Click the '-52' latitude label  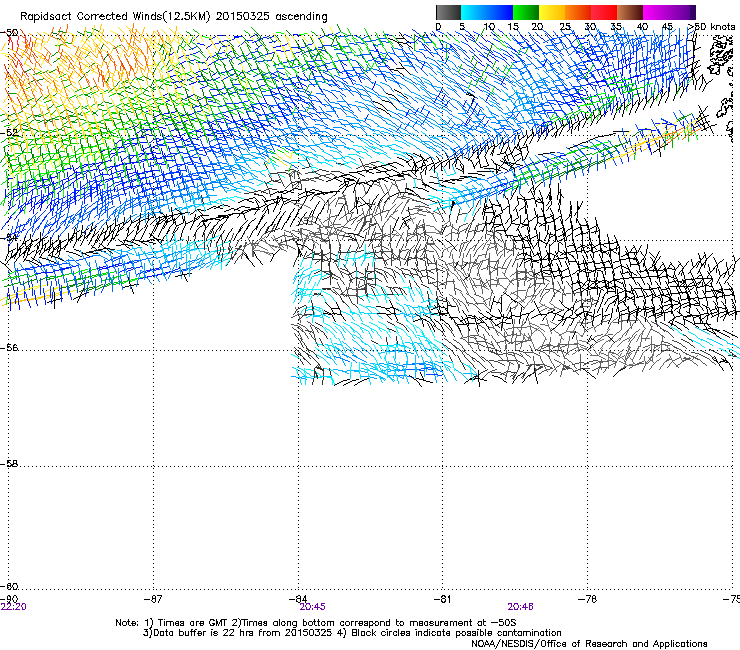coord(9,133)
